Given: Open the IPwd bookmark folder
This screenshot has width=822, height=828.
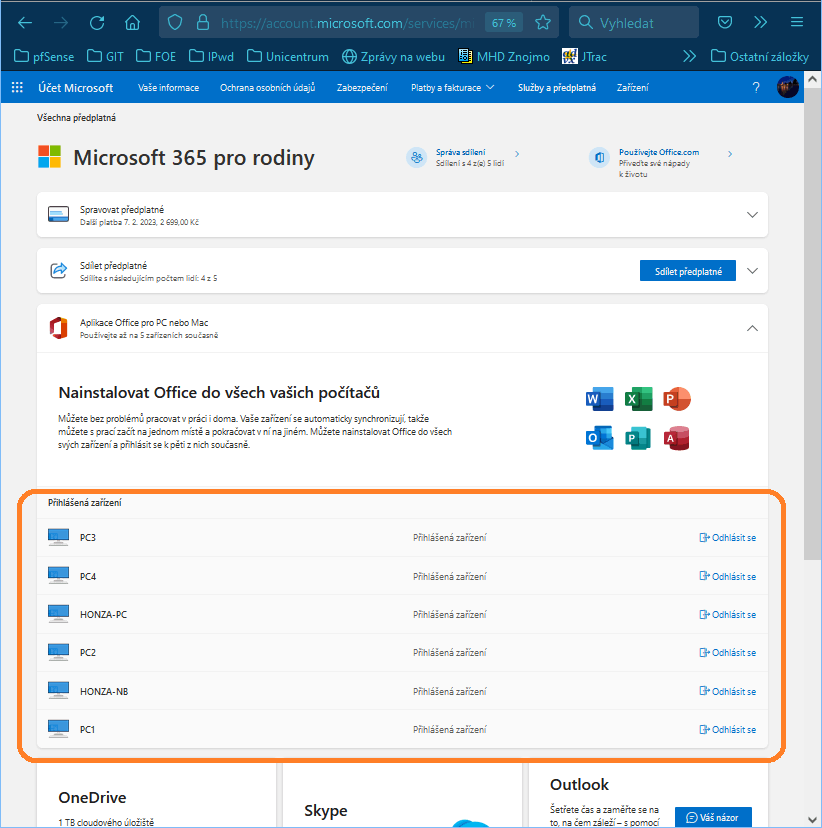Looking at the screenshot, I should pos(211,57).
